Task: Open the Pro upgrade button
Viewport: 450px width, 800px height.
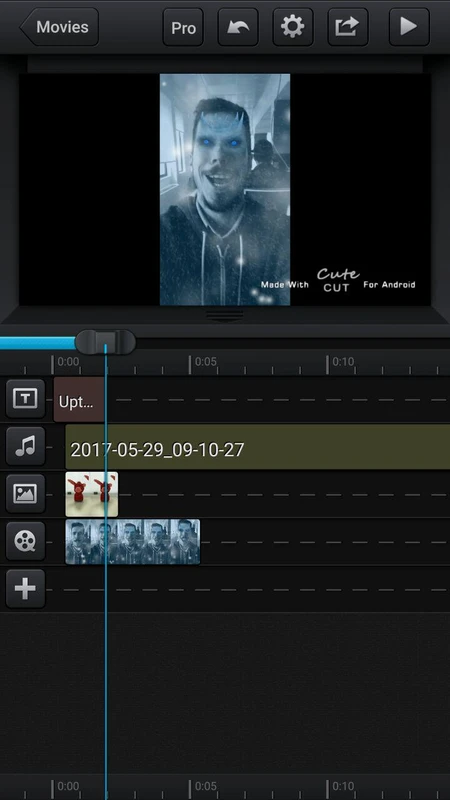Action: pyautogui.click(x=183, y=27)
